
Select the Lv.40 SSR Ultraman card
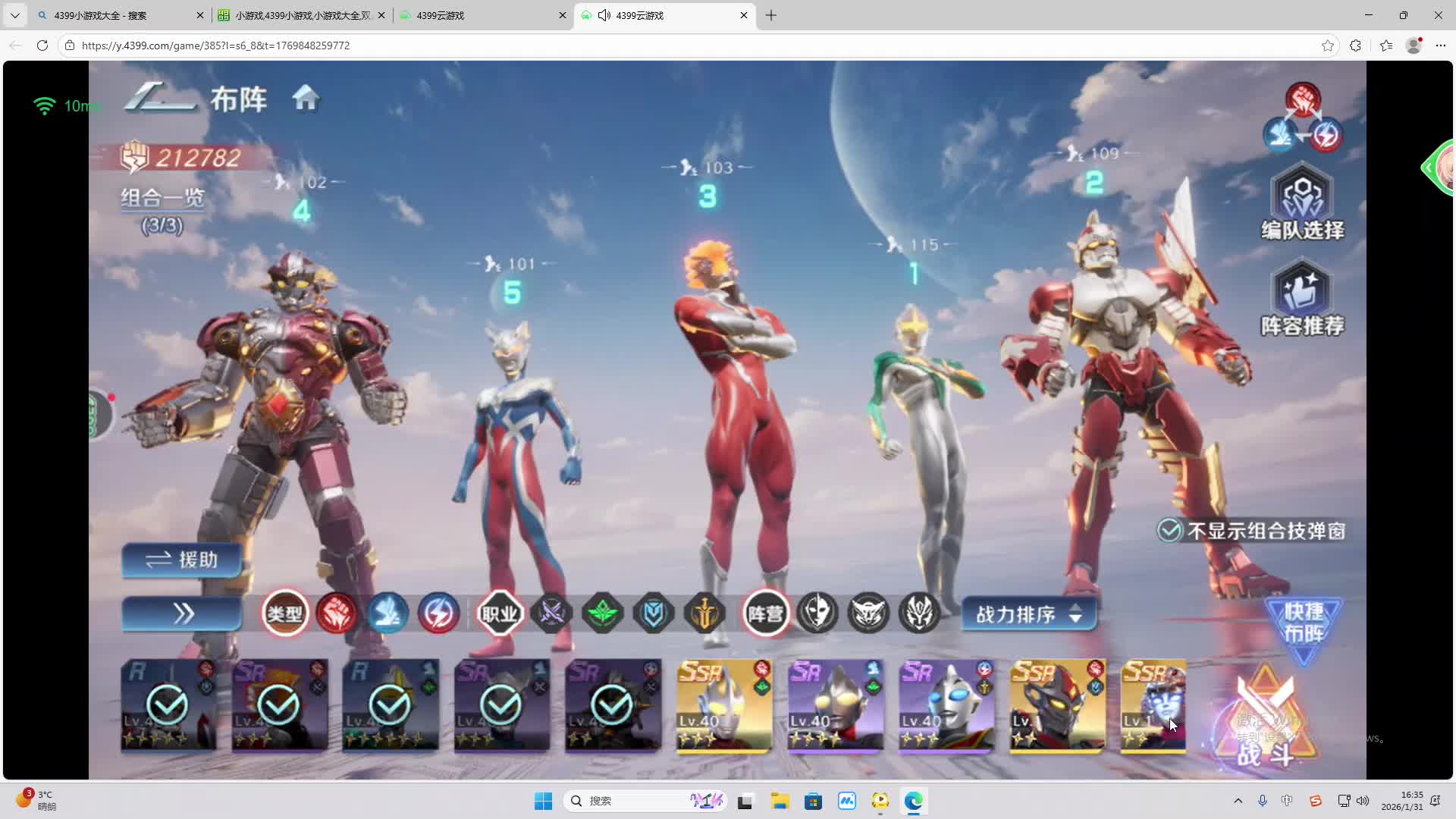723,705
